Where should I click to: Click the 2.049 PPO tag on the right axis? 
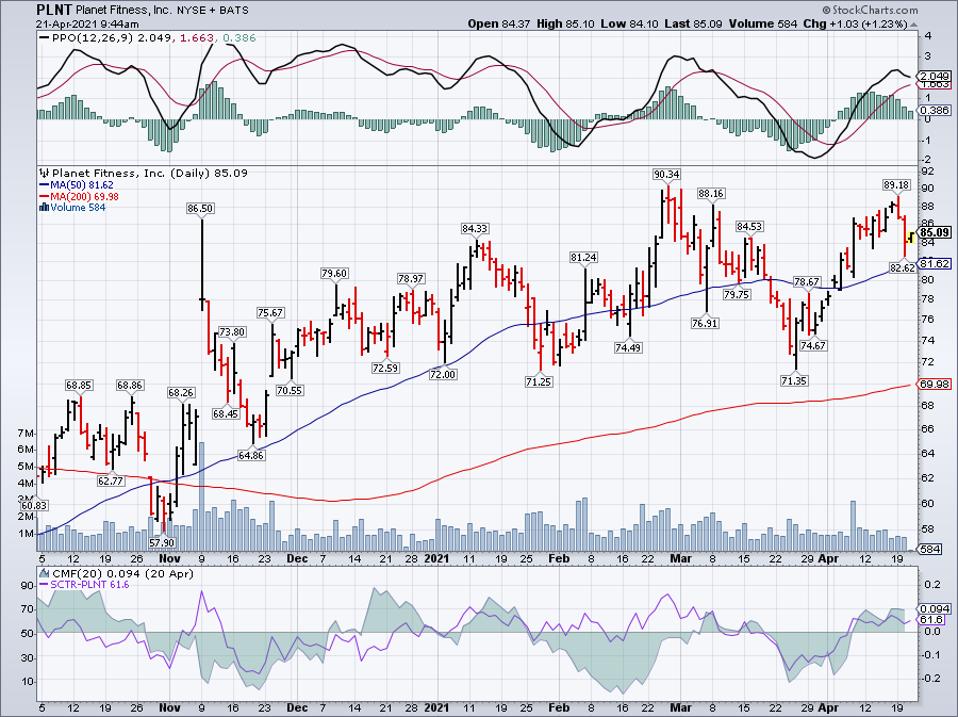point(935,76)
